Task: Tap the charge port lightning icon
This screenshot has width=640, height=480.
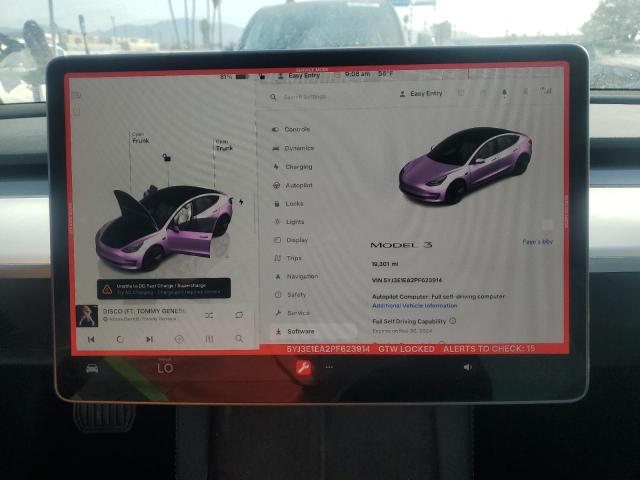Action: click(x=241, y=202)
